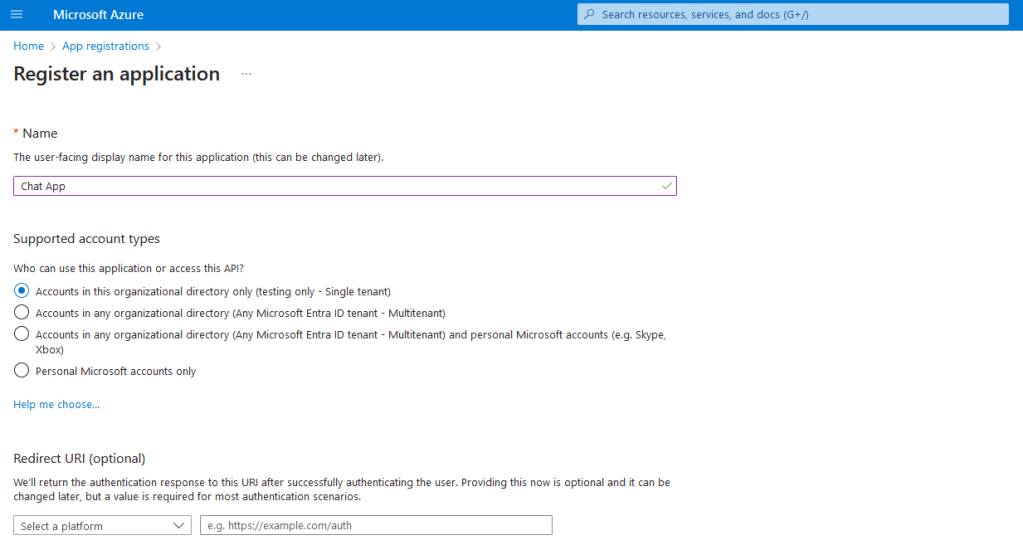Screen dimensions: 1023x550
Task: Select Multitenant and personal Microsoft accounts option
Action: point(22,335)
